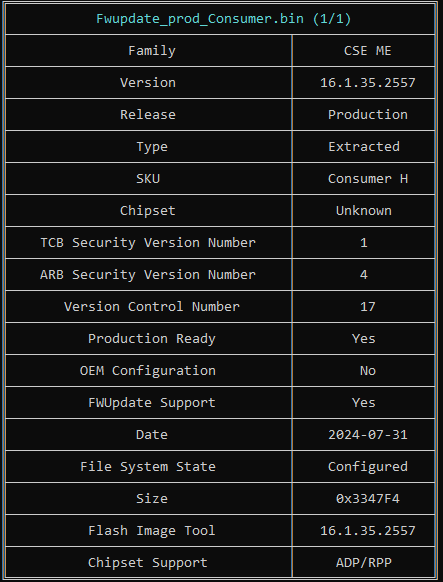443x582 pixels.
Task: Click the OEM Configuration No value
Action: click(x=367, y=370)
